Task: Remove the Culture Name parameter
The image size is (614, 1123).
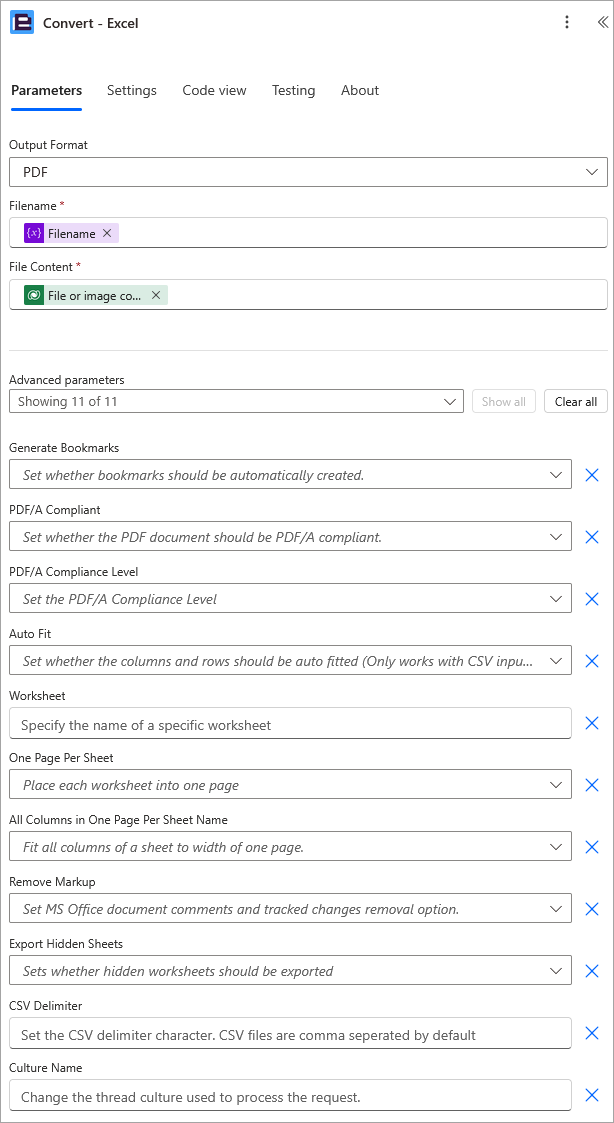Action: click(x=592, y=1094)
